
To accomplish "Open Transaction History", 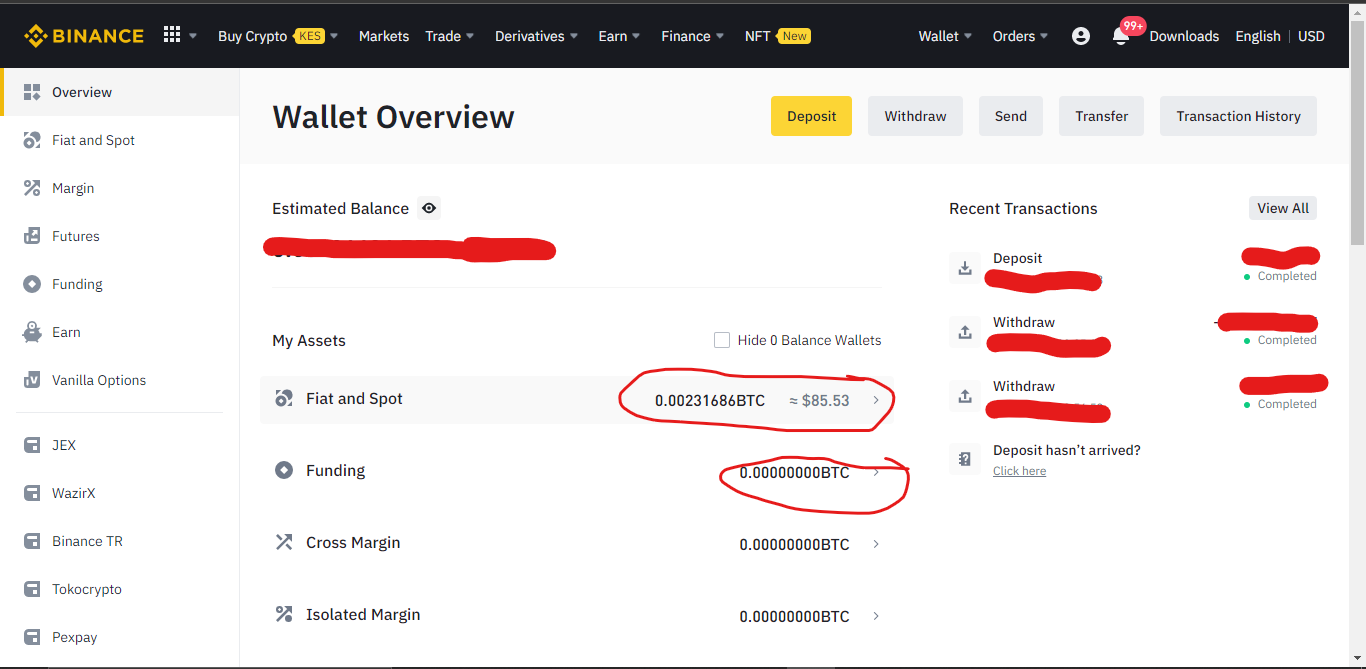I will tap(1238, 116).
